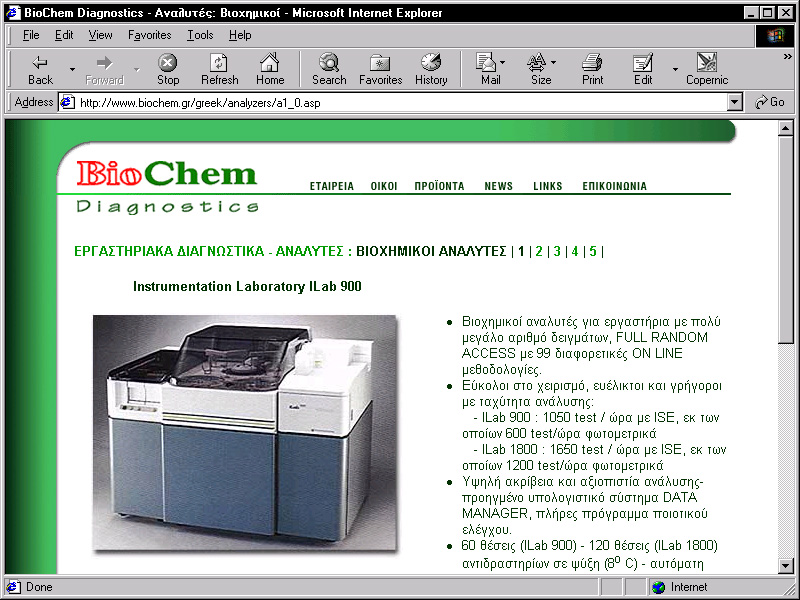
Task: Click the vertical scrollbar thumb
Action: (786, 240)
